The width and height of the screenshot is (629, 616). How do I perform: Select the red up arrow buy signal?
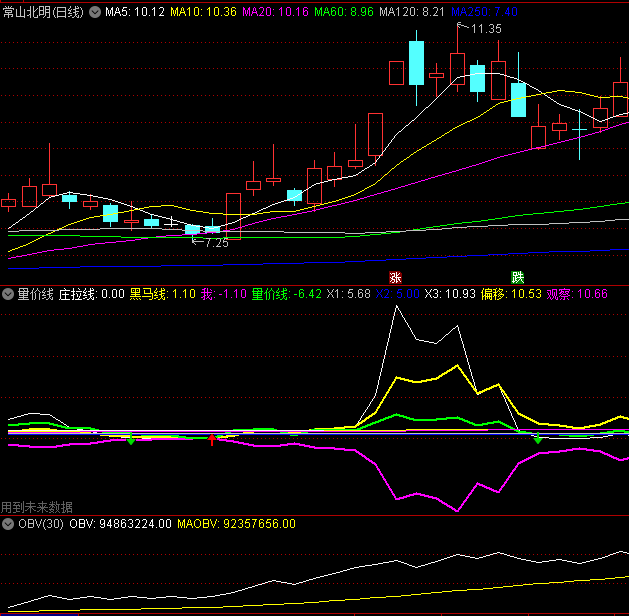tap(212, 440)
